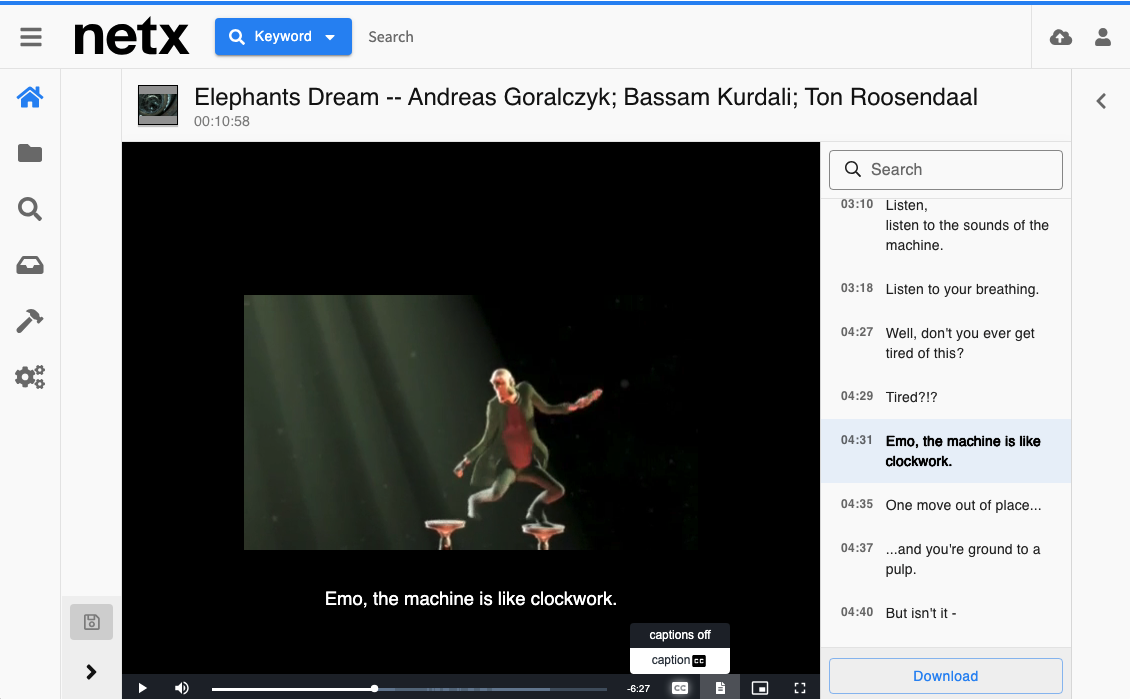Image resolution: width=1130 pixels, height=699 pixels.
Task: Enable picture-in-picture mode
Action: 760,688
